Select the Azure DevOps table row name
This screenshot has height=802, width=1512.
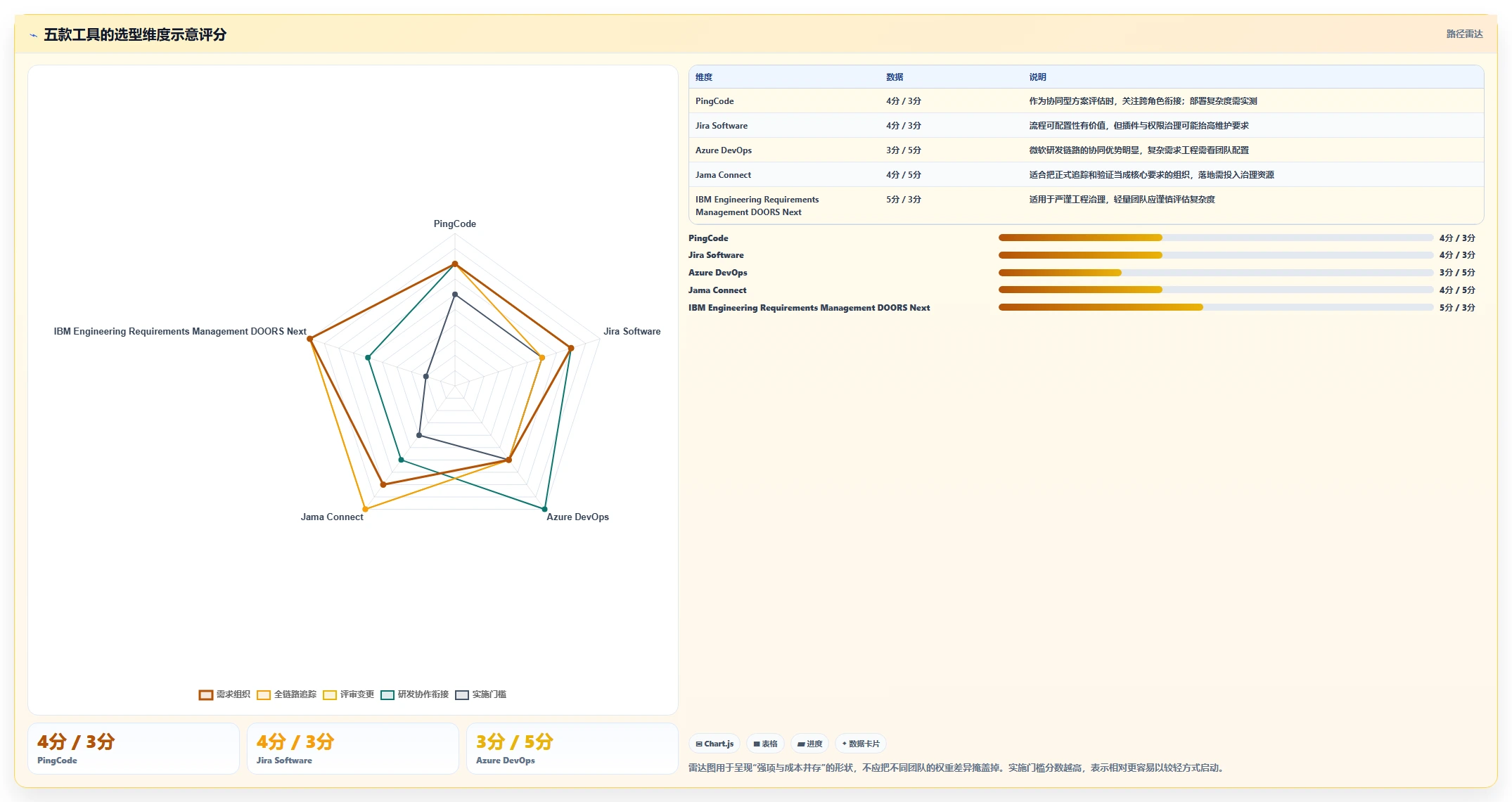coord(724,150)
